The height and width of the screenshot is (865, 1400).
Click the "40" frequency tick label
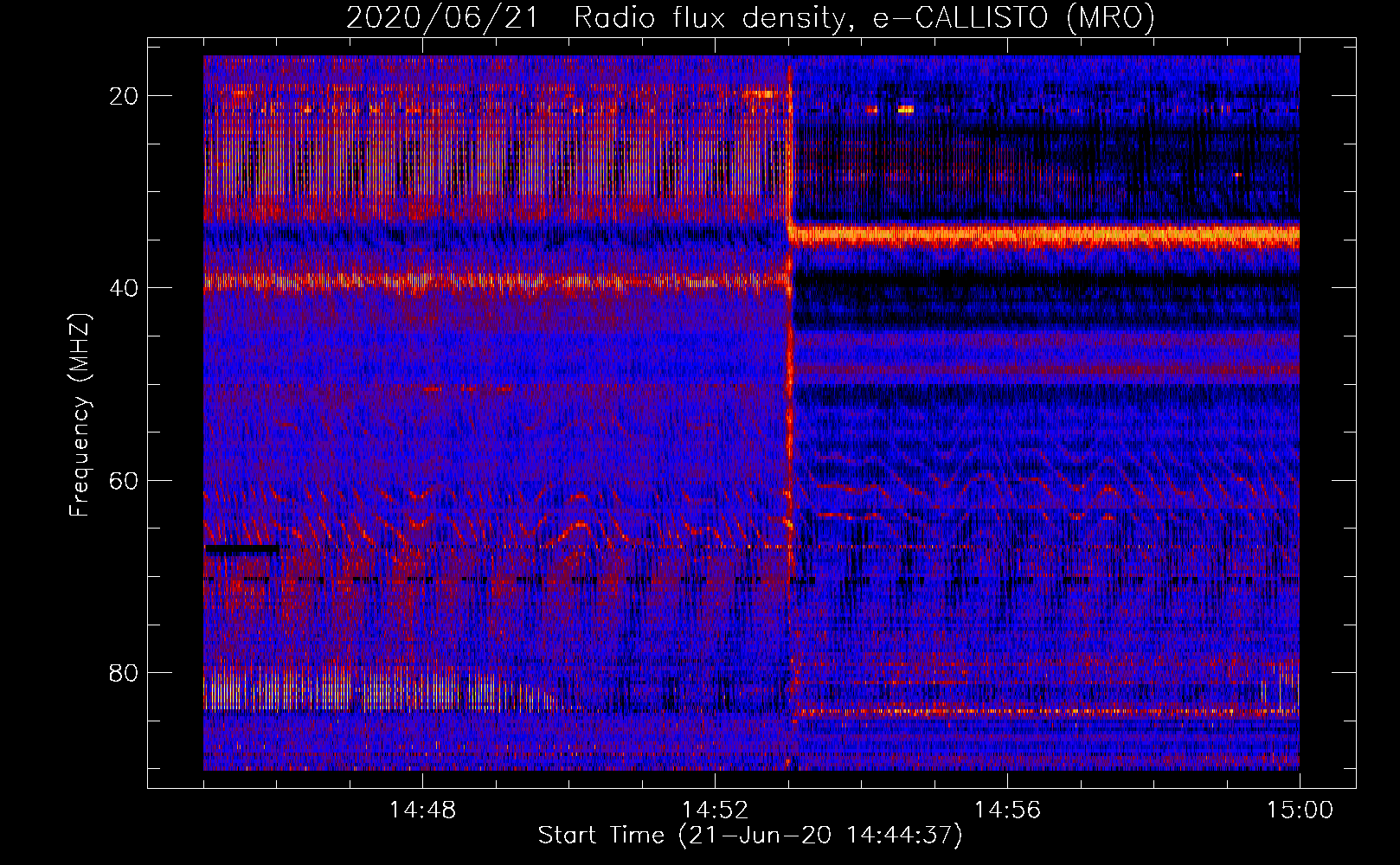click(125, 287)
